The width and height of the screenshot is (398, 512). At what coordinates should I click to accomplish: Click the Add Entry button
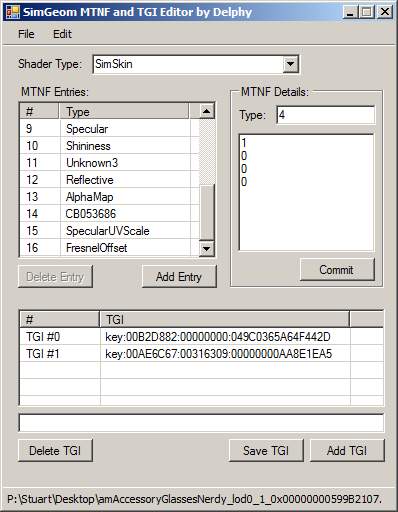click(x=179, y=277)
